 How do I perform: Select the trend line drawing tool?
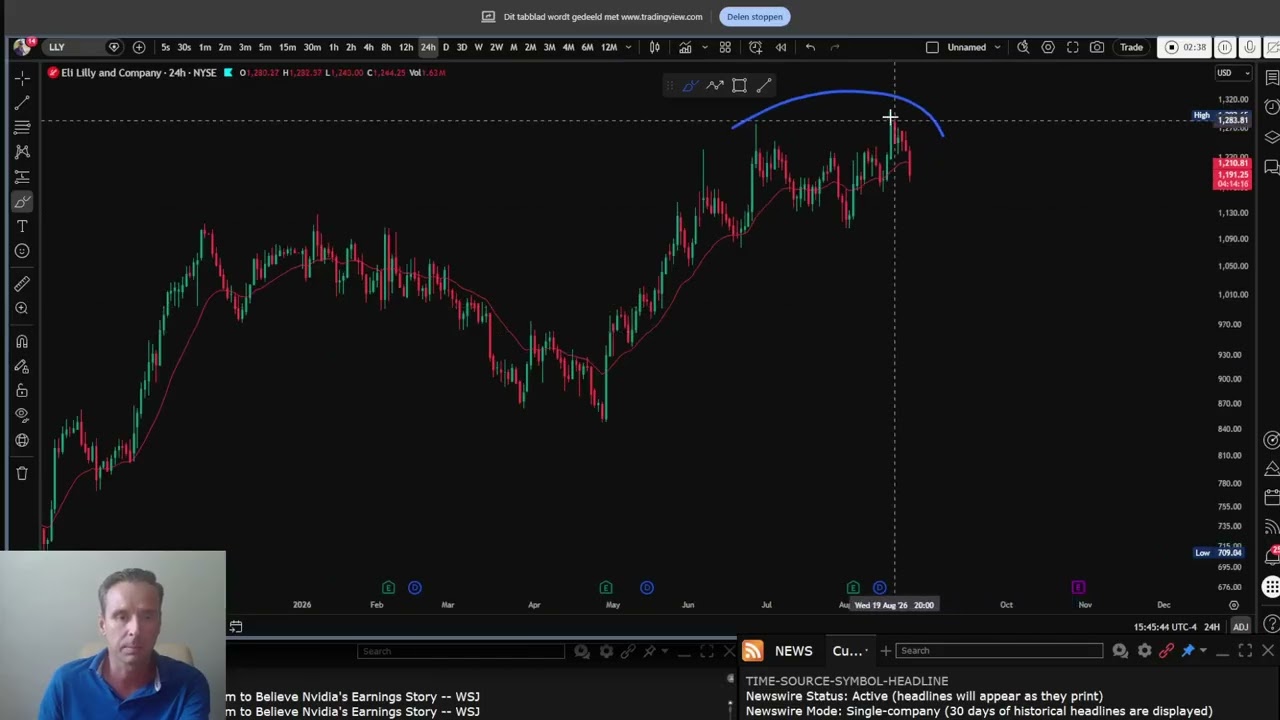pos(22,103)
